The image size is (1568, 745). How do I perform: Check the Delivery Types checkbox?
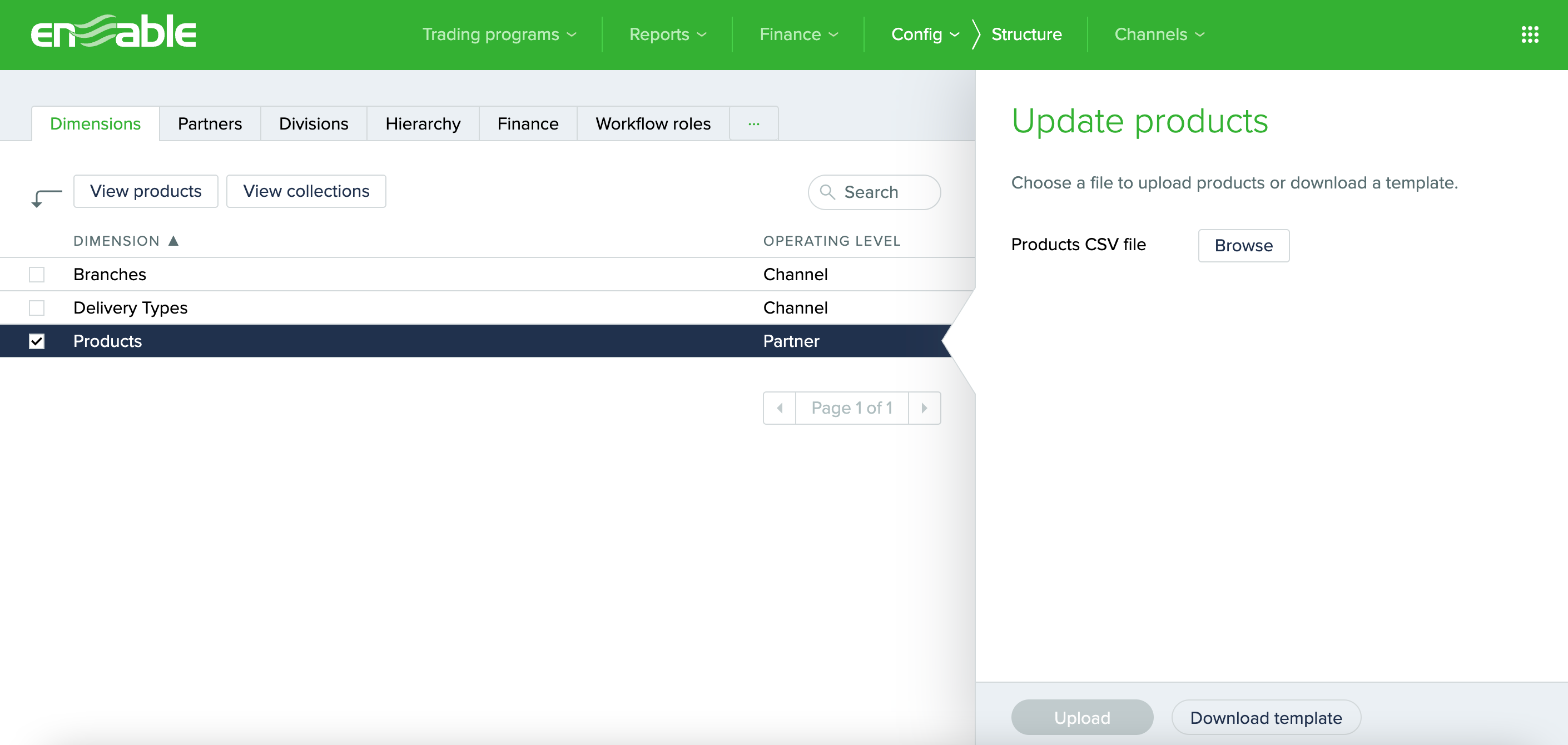pos(37,308)
